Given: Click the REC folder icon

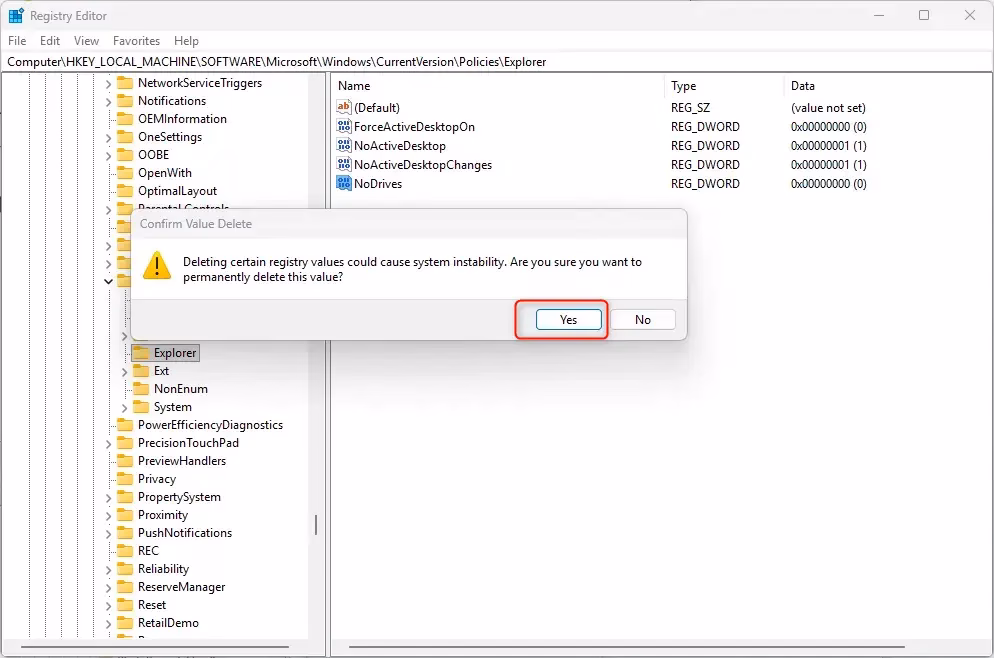Looking at the screenshot, I should [128, 550].
